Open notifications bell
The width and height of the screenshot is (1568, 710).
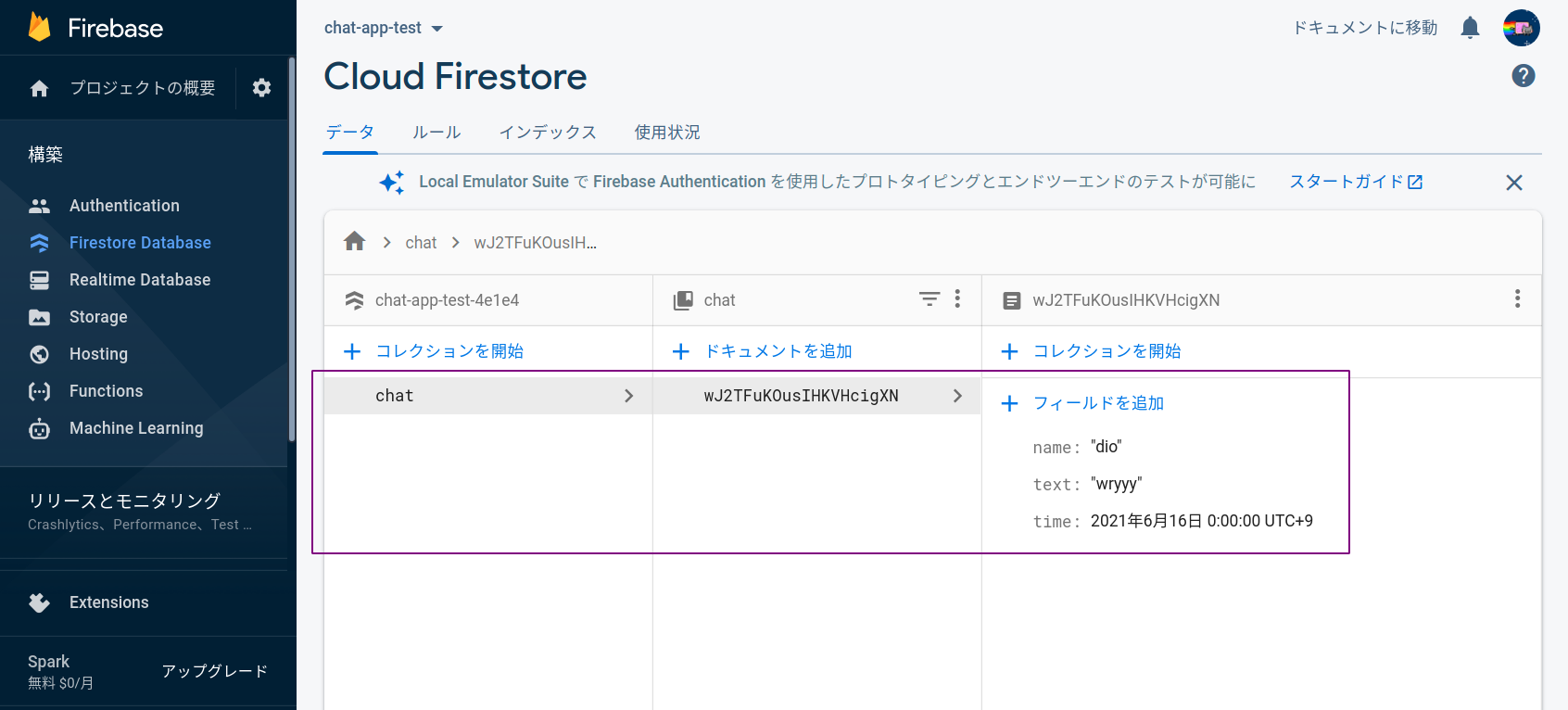pos(1470,28)
